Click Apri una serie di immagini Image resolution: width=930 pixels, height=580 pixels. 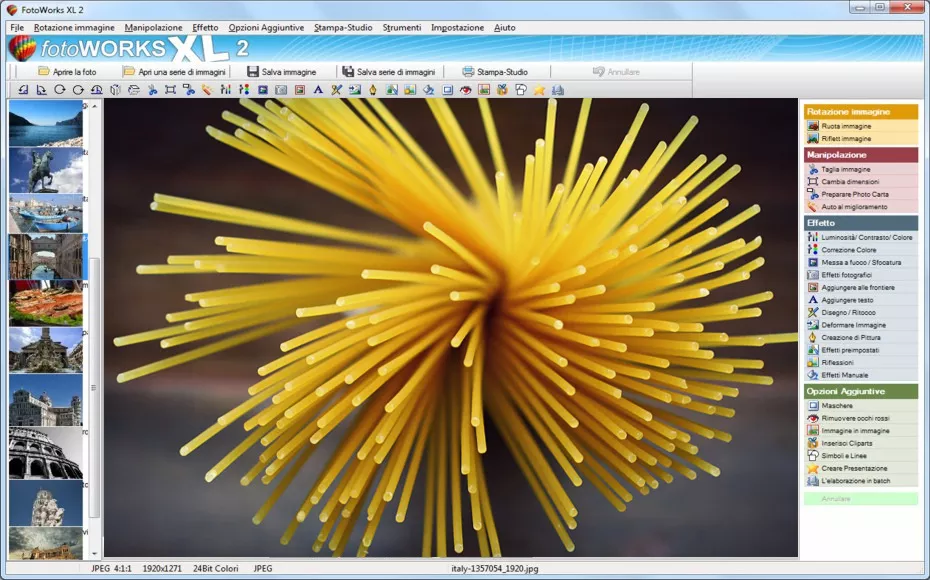click(174, 72)
